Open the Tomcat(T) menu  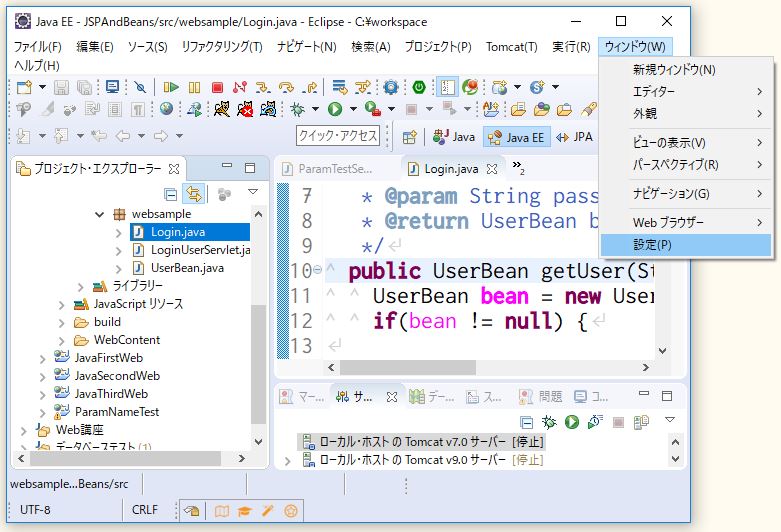(512, 47)
